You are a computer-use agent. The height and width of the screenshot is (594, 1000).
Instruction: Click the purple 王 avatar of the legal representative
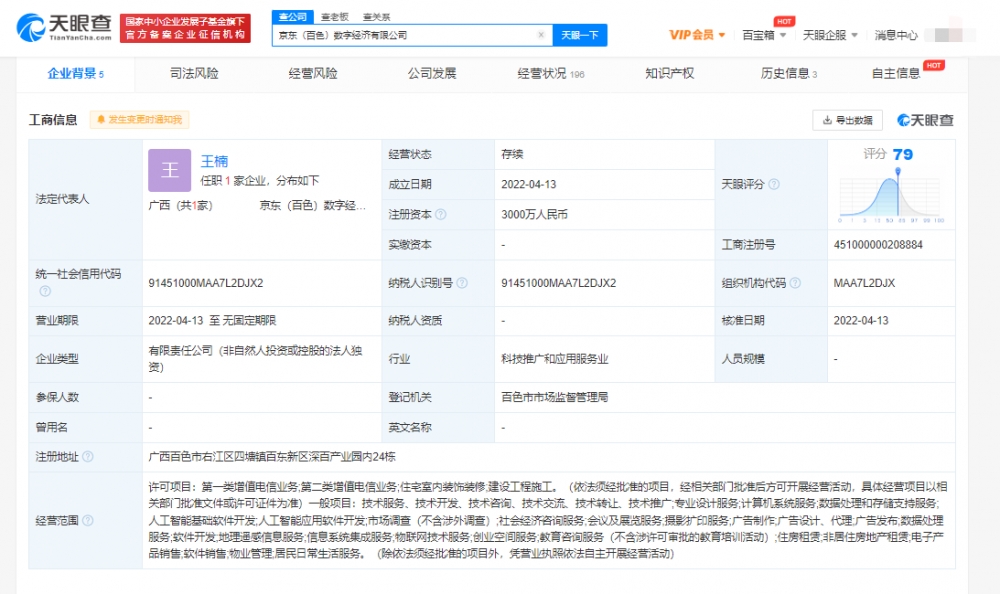pyautogui.click(x=170, y=170)
